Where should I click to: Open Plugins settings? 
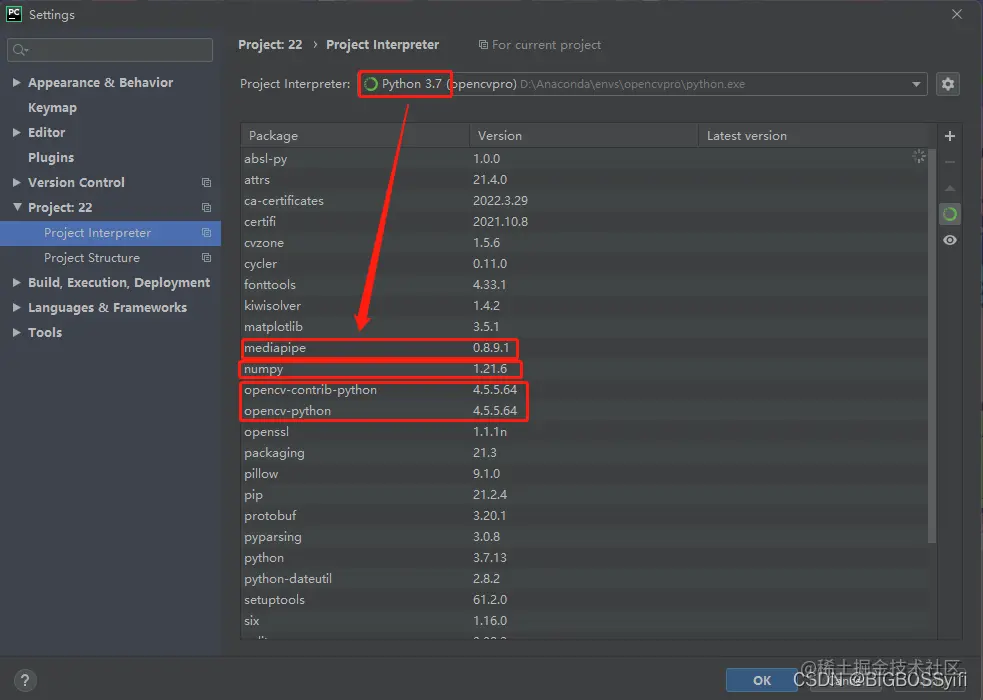tap(51, 157)
